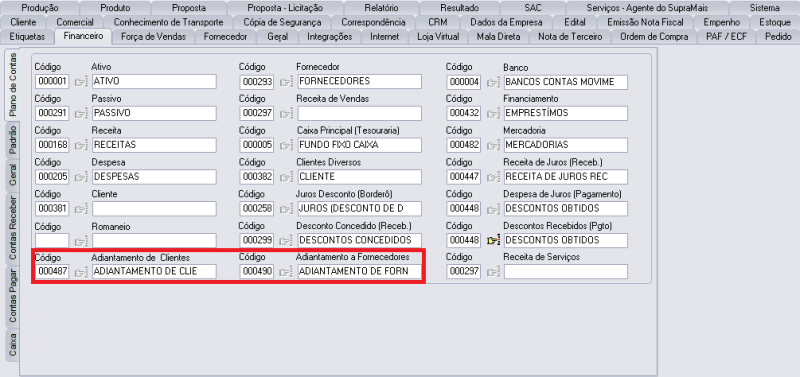
Task: Click the empty Cliente name field
Action: click(x=154, y=209)
